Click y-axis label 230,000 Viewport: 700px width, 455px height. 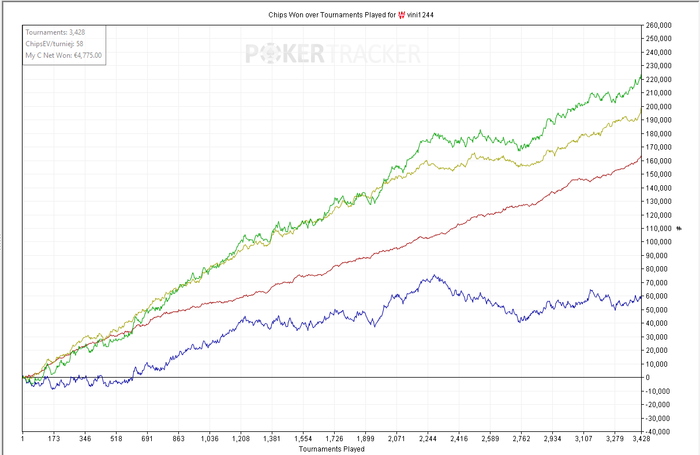click(x=659, y=66)
